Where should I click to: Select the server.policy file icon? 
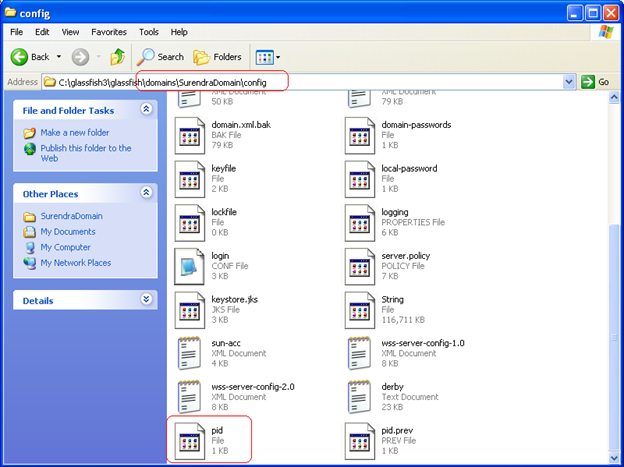[x=360, y=266]
